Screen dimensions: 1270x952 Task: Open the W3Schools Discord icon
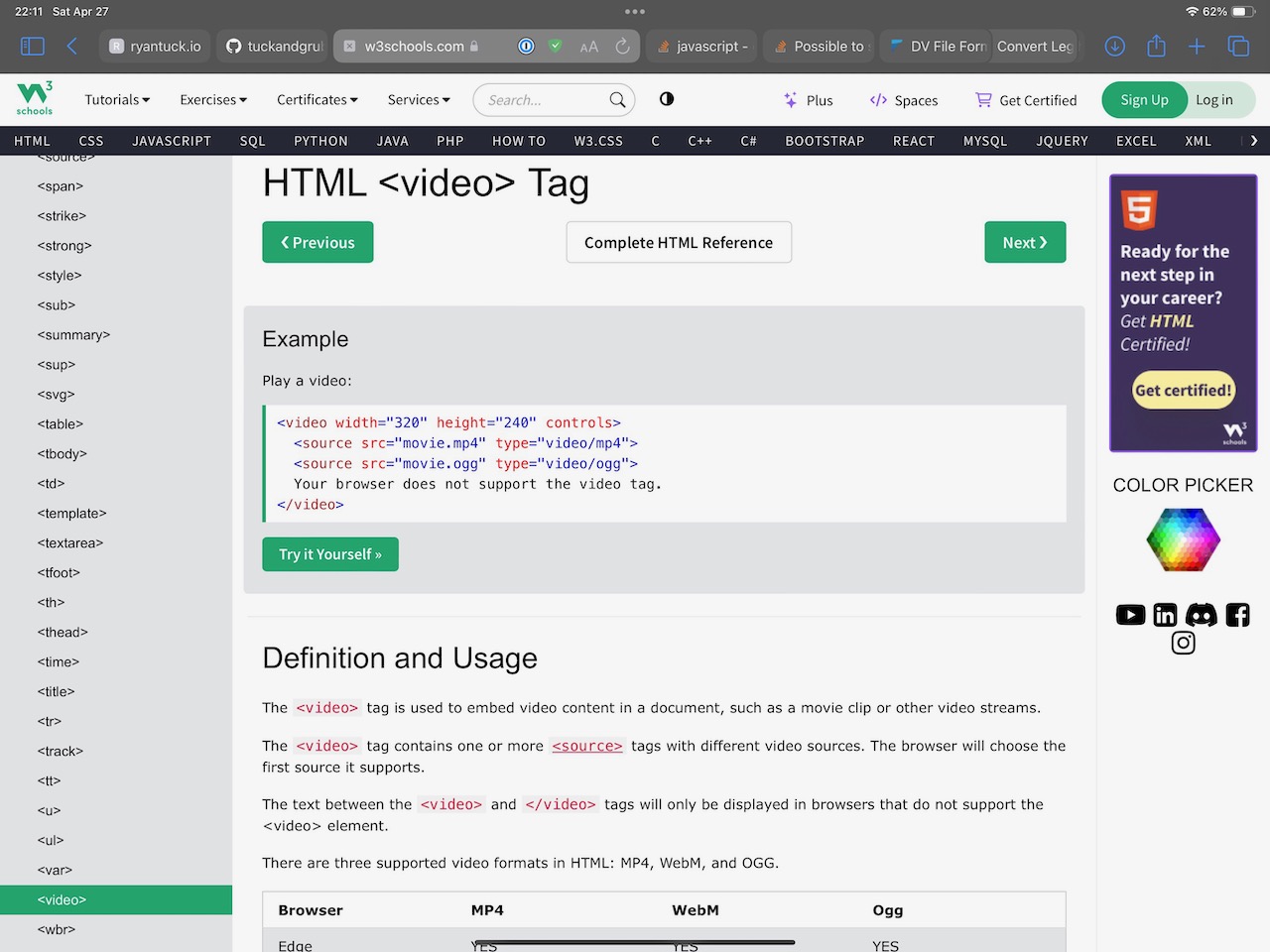click(1201, 615)
